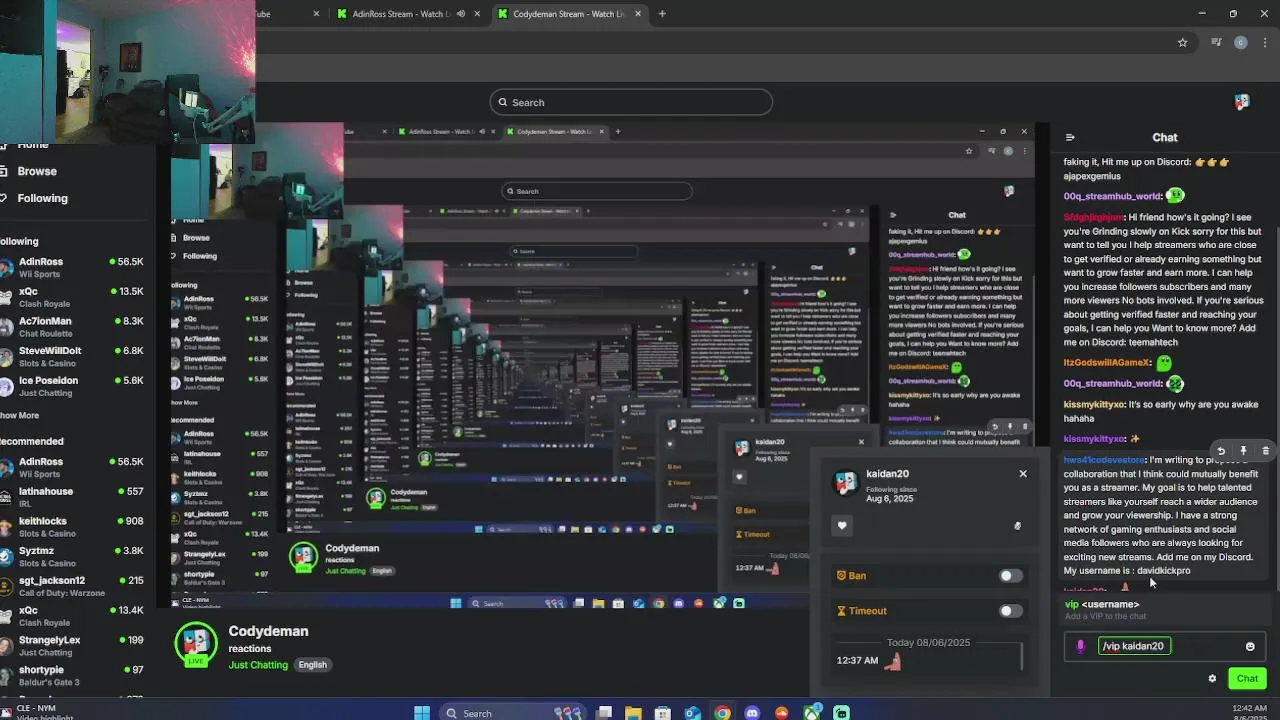Select the vip <username> command suggestion
The height and width of the screenshot is (720, 1280).
pos(1165,609)
